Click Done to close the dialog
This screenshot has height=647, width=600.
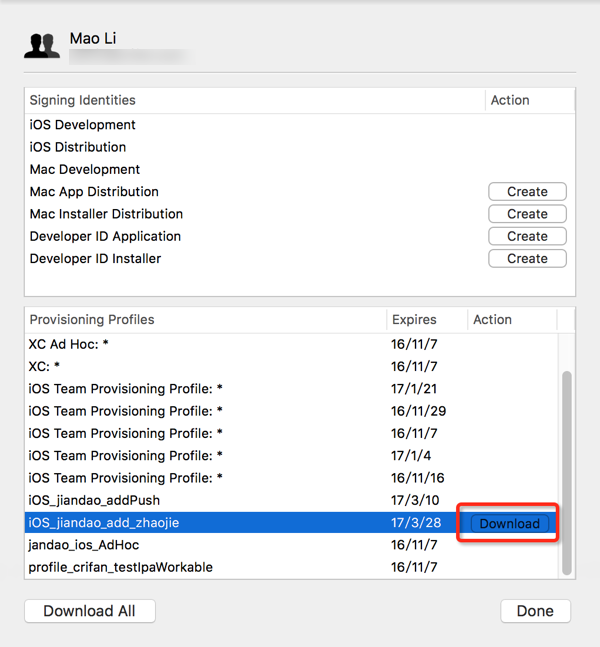(x=535, y=611)
